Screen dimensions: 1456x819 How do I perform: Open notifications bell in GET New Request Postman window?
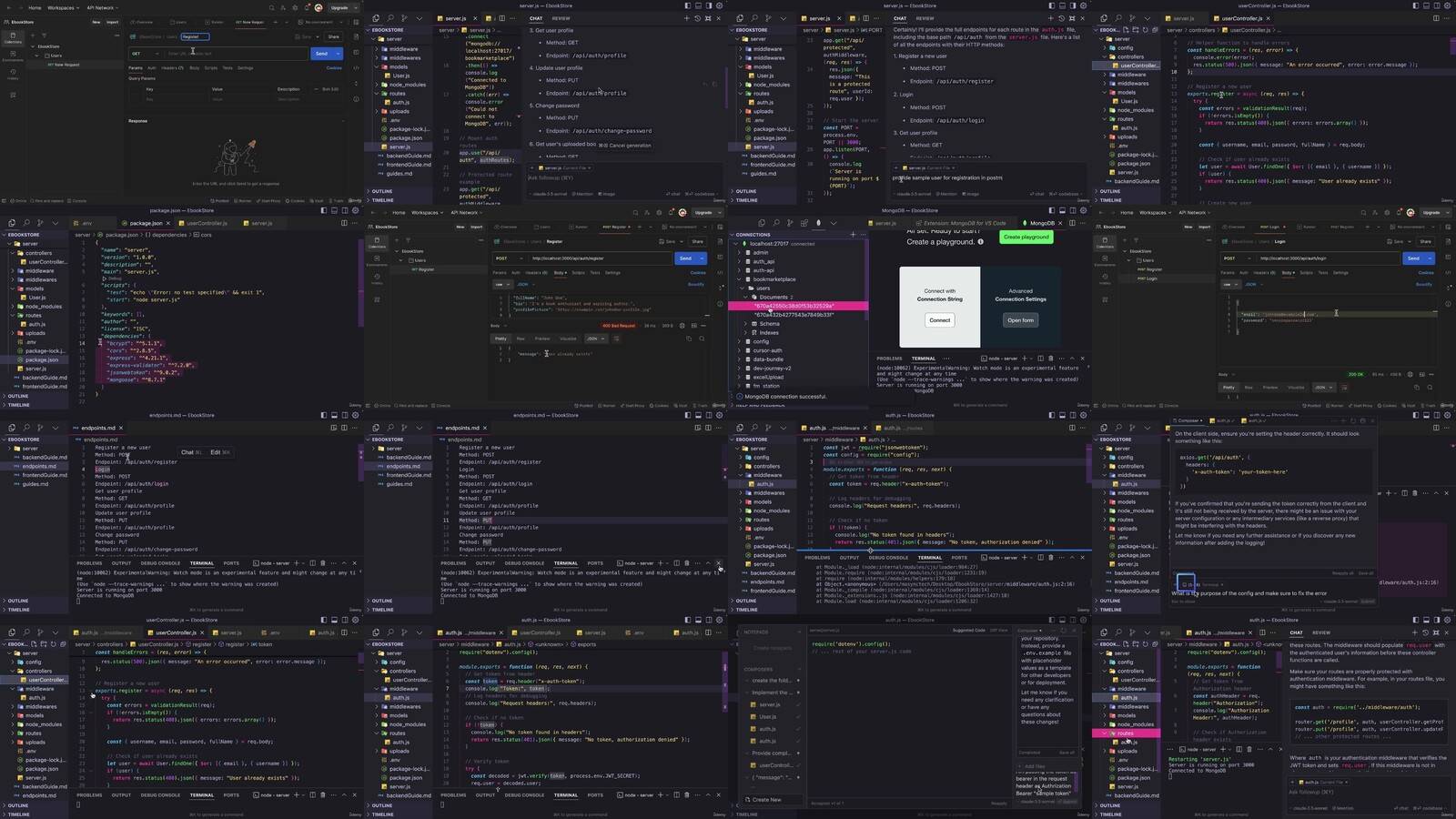(x=307, y=7)
